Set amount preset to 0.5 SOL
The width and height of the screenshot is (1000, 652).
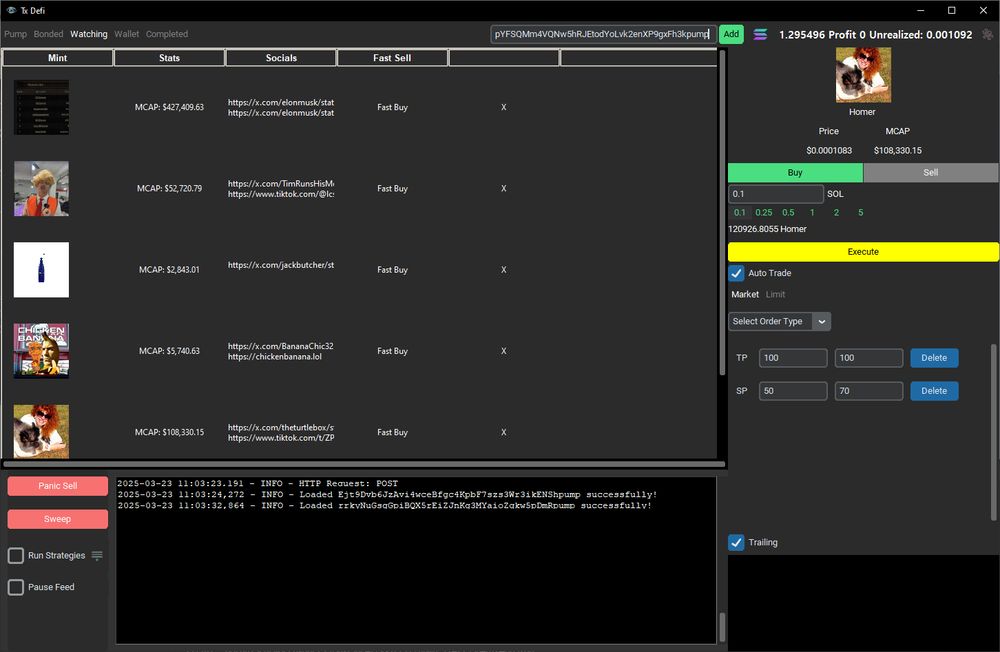(x=788, y=212)
